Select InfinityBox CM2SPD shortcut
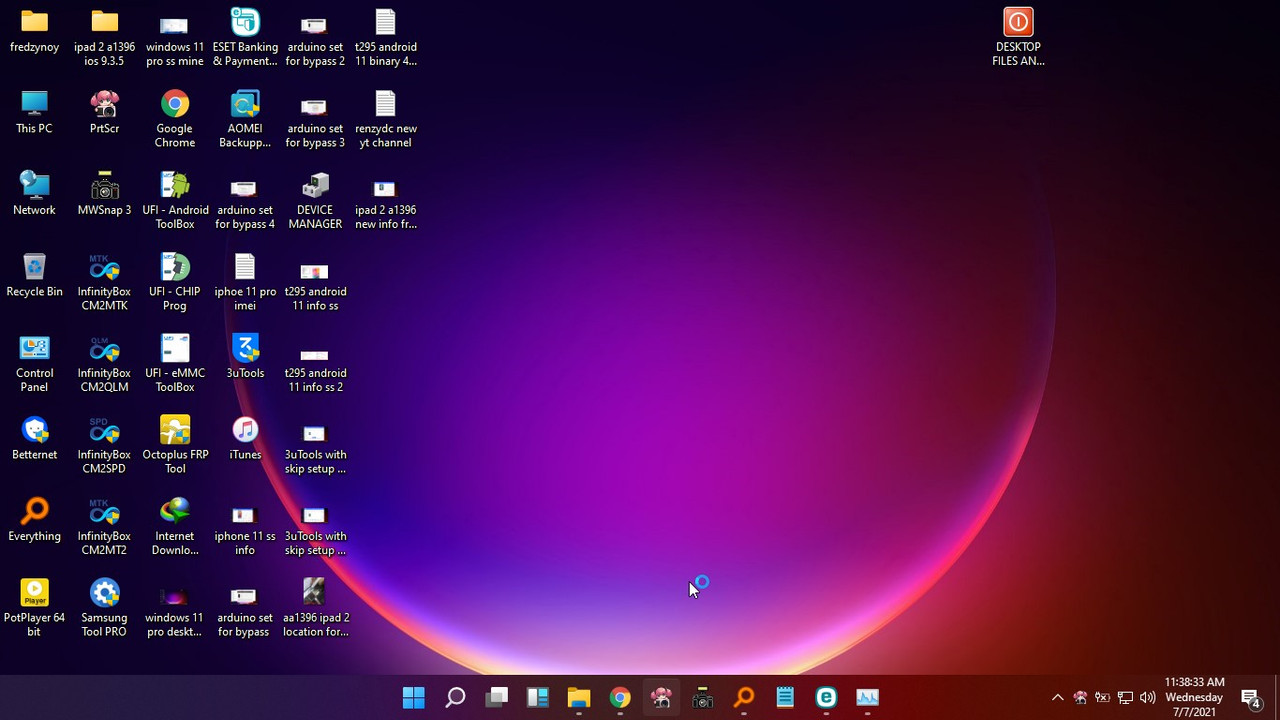Image resolution: width=1280 pixels, height=720 pixels. pos(105,446)
